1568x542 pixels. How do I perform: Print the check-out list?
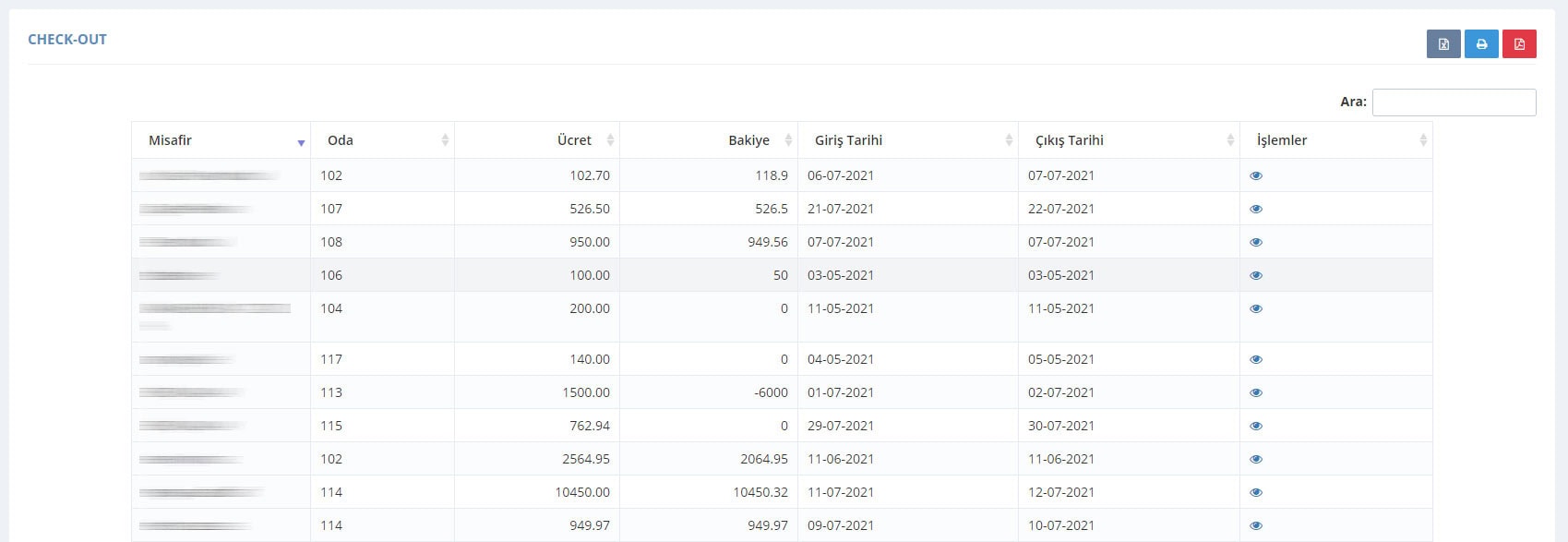tap(1481, 43)
